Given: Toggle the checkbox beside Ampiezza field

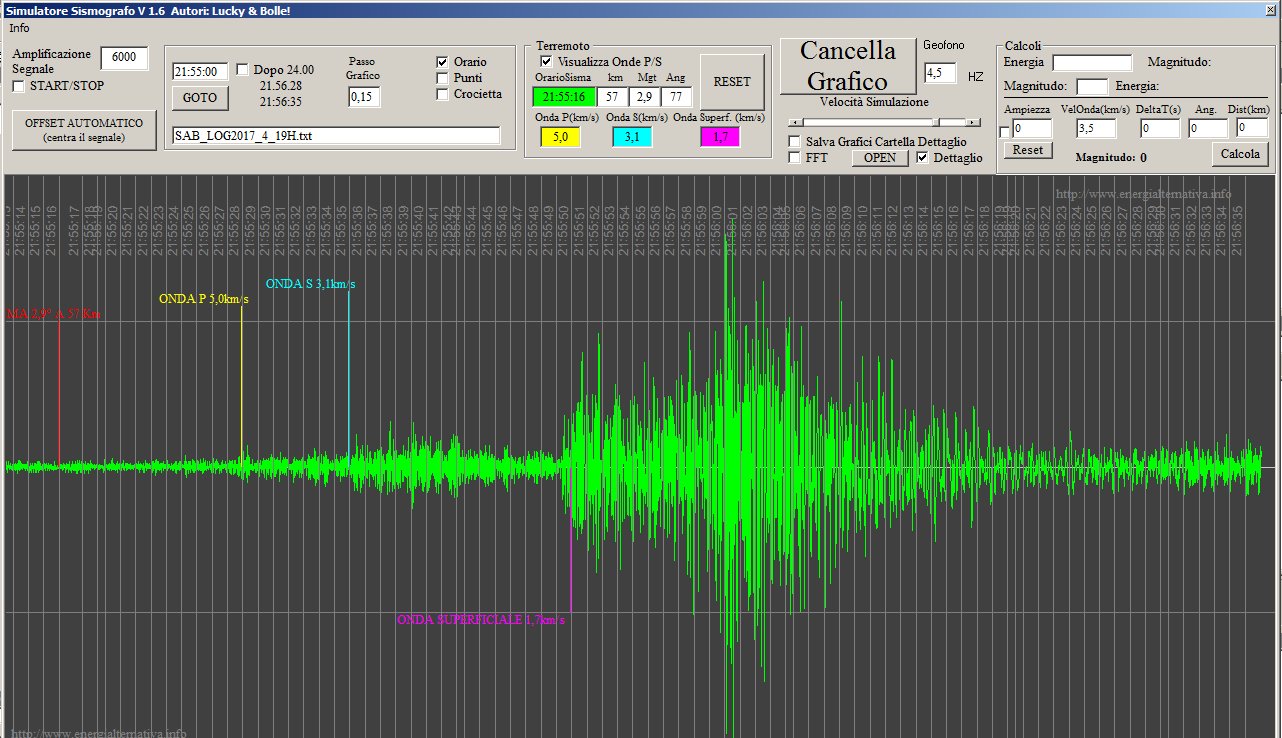Looking at the screenshot, I should pyautogui.click(x=1005, y=133).
